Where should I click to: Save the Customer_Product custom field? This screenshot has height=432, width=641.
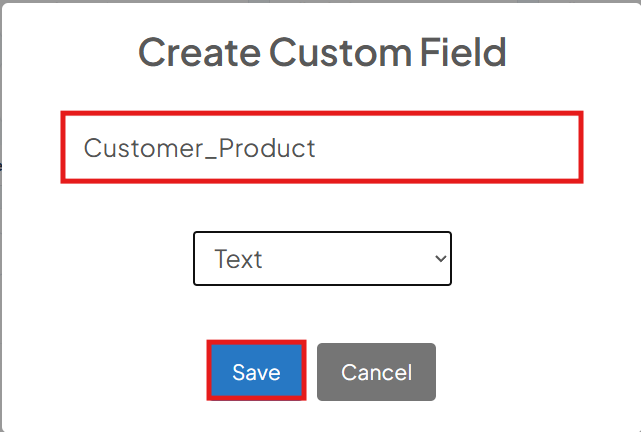point(256,370)
